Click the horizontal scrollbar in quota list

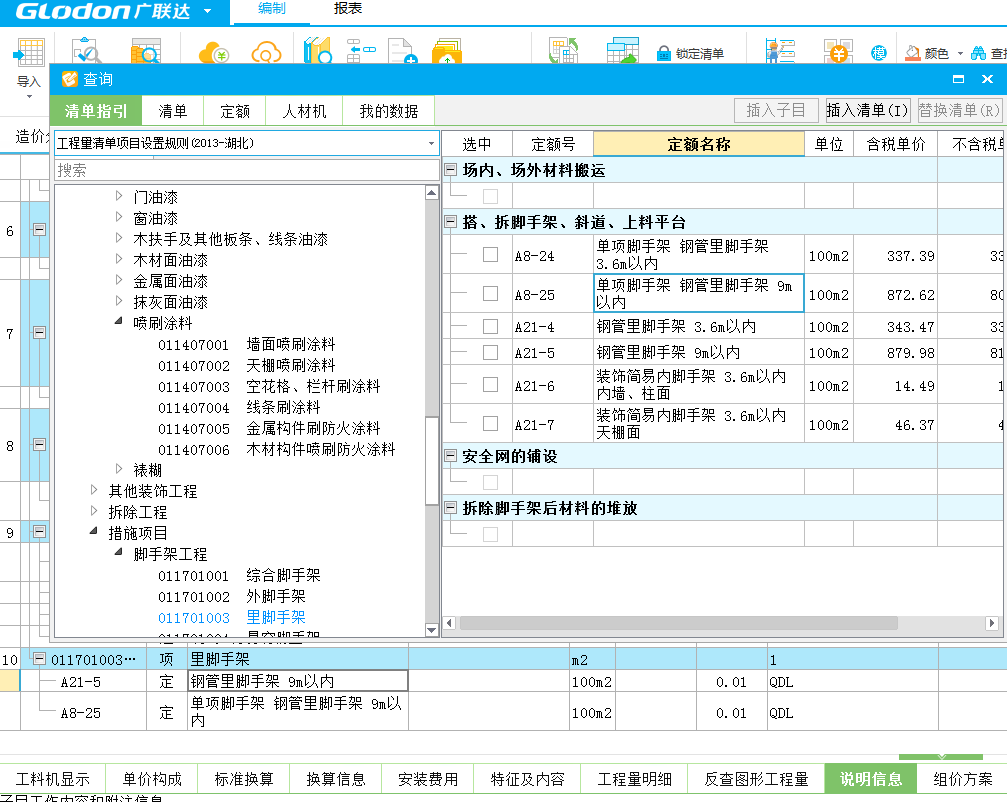(679, 623)
